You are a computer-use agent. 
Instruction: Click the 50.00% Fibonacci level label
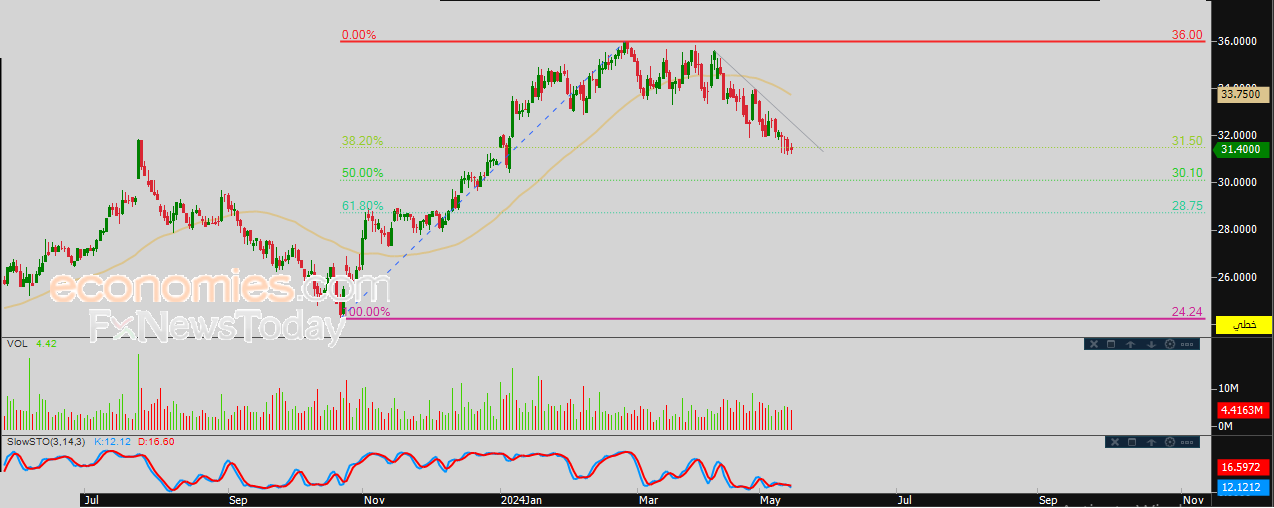coord(362,173)
